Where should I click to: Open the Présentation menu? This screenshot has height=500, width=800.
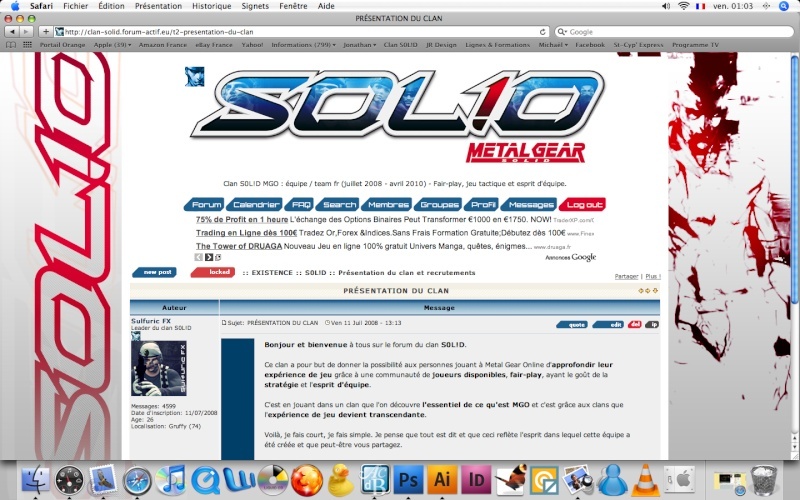(x=158, y=6)
